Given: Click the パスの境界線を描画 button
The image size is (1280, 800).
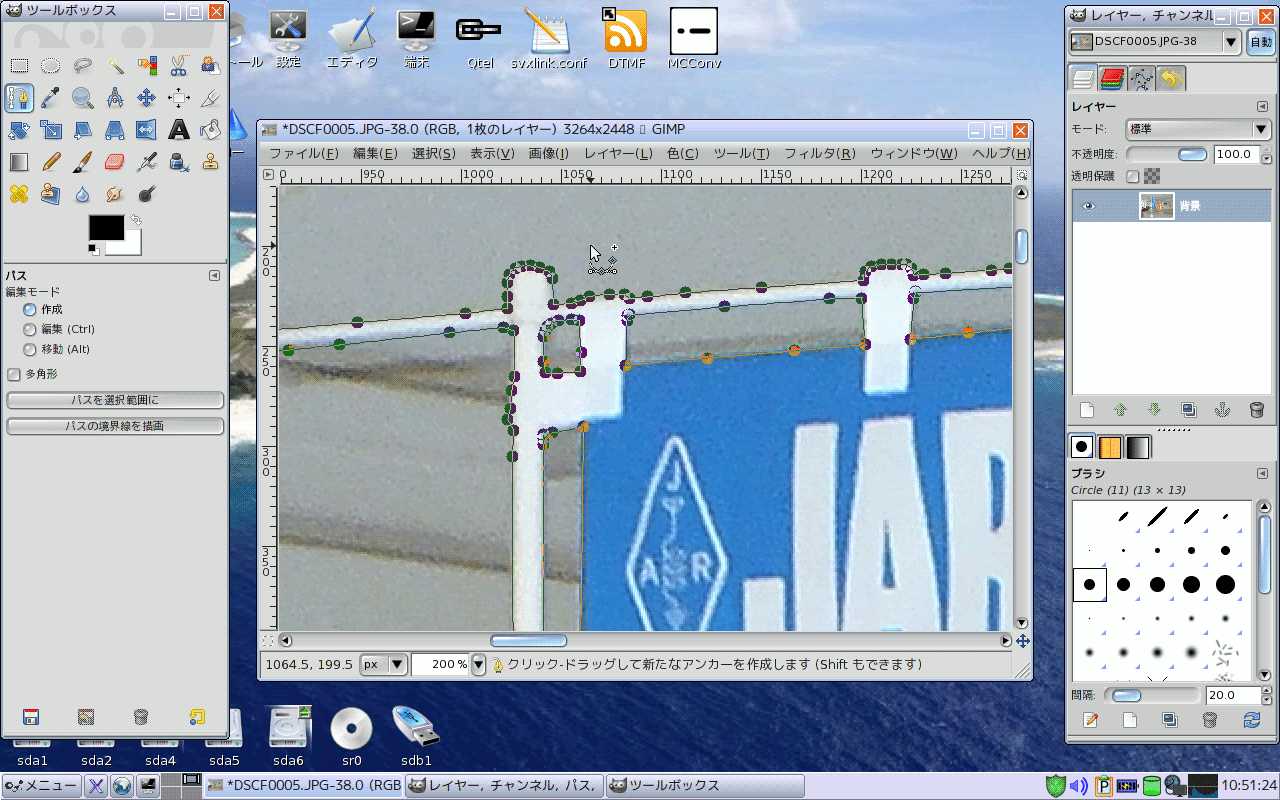Looking at the screenshot, I should [115, 426].
